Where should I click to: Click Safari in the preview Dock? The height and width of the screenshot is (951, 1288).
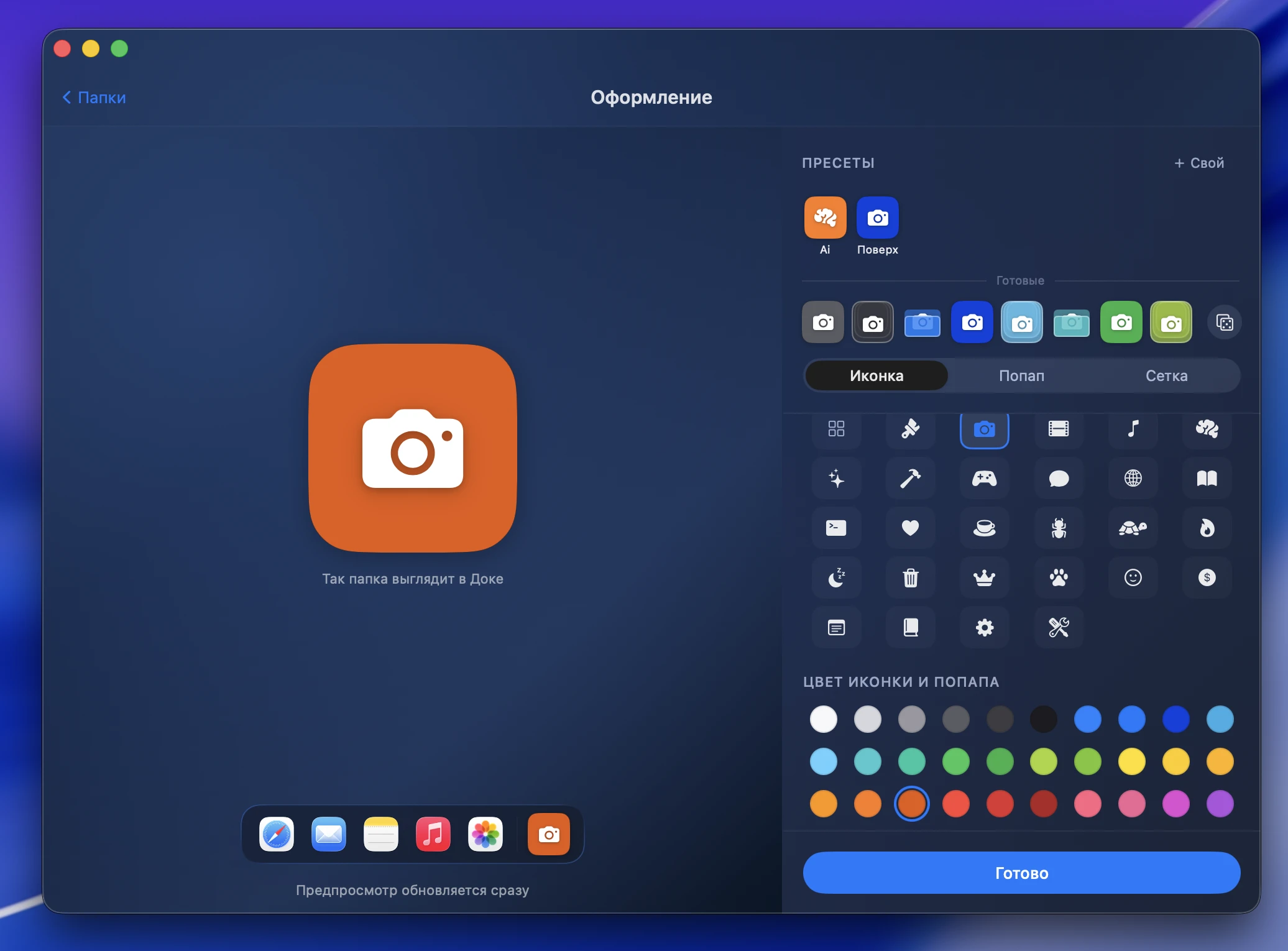point(277,834)
